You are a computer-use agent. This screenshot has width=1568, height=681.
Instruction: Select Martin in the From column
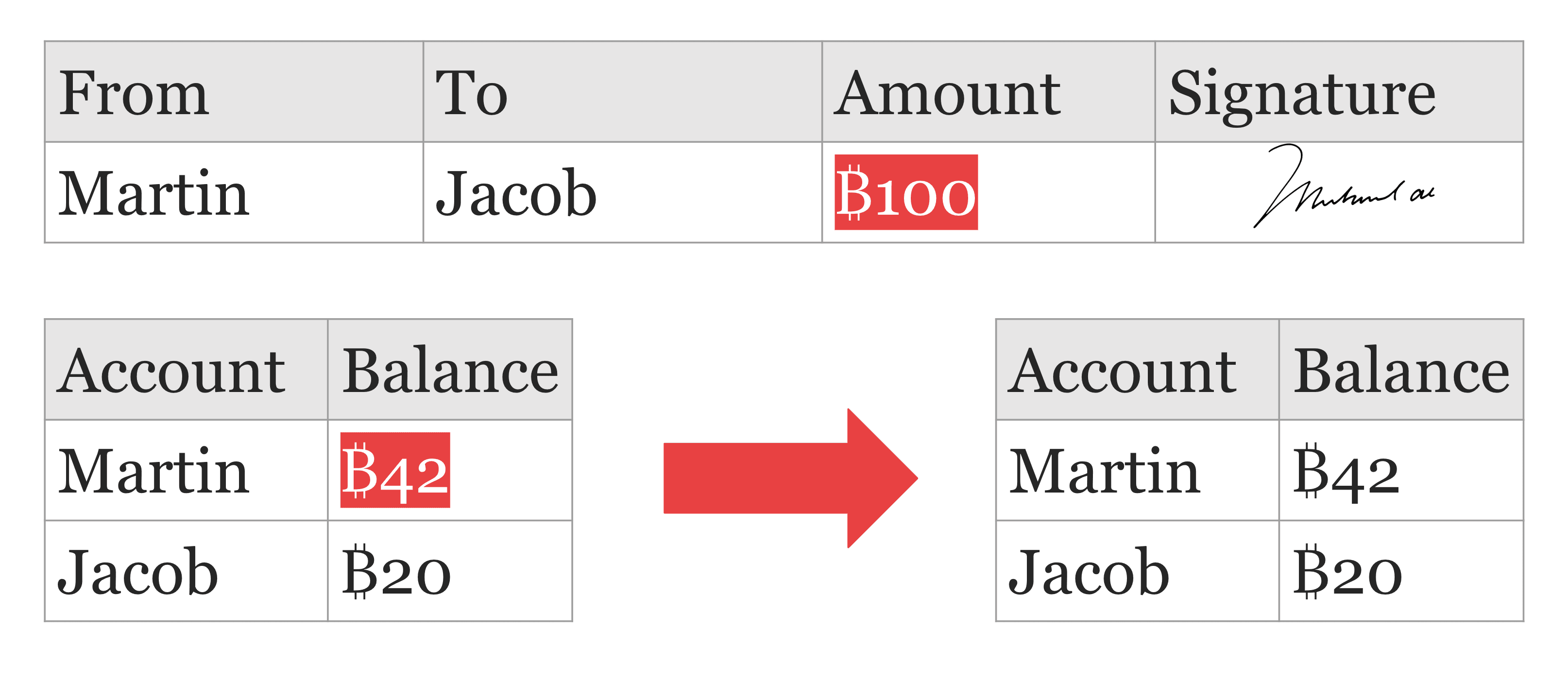click(x=154, y=193)
